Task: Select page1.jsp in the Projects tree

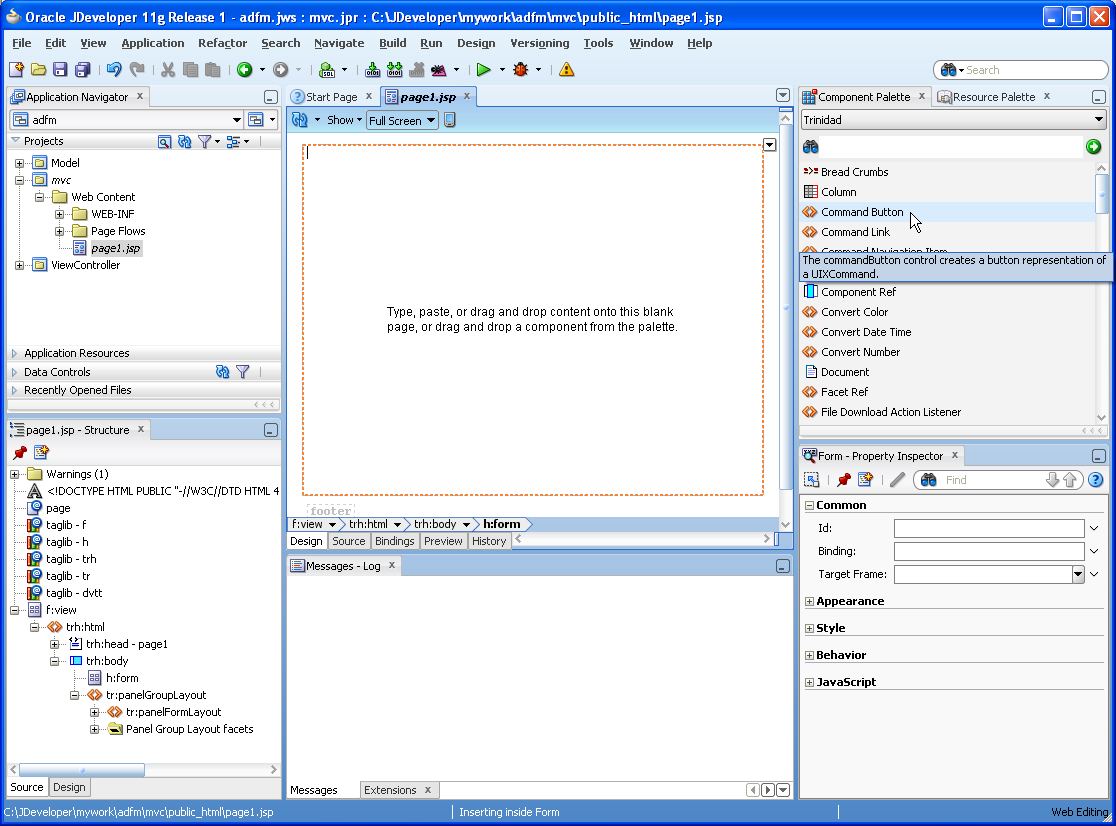Action: pyautogui.click(x=116, y=248)
